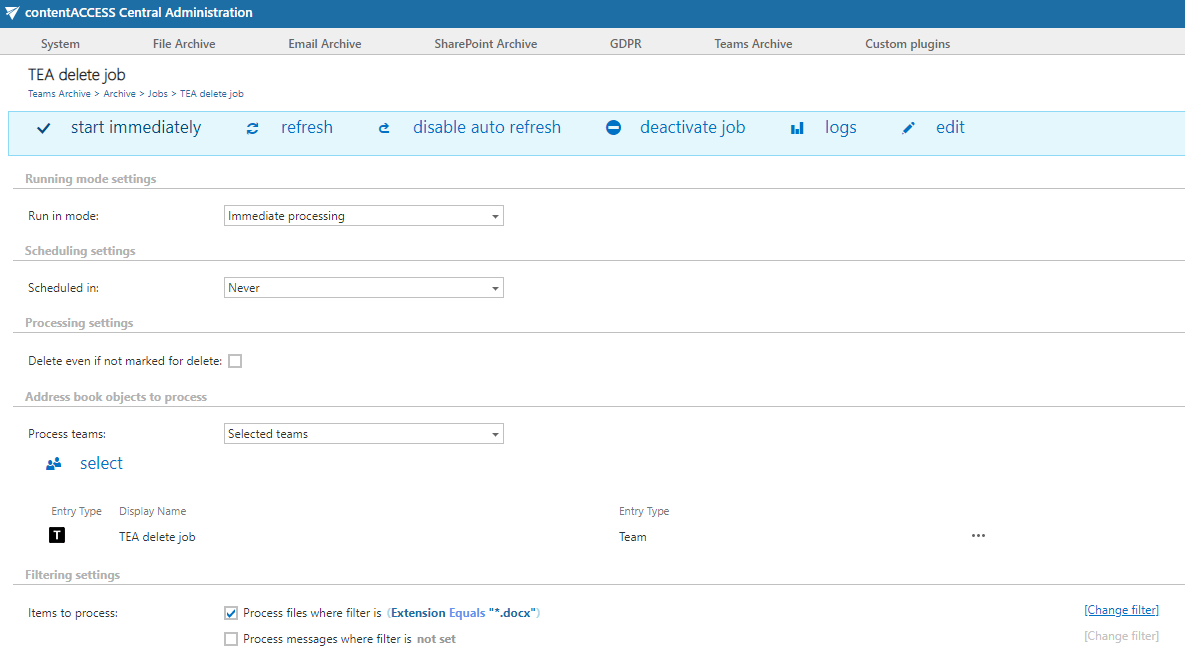The height and width of the screenshot is (657, 1185).
Task: Open the SharePoint Archive menu
Action: click(485, 44)
